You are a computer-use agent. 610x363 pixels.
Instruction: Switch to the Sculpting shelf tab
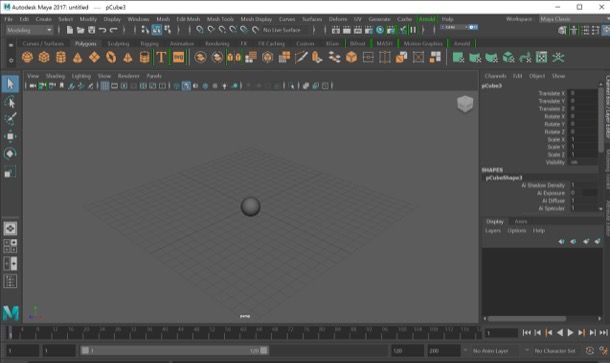pyautogui.click(x=118, y=44)
